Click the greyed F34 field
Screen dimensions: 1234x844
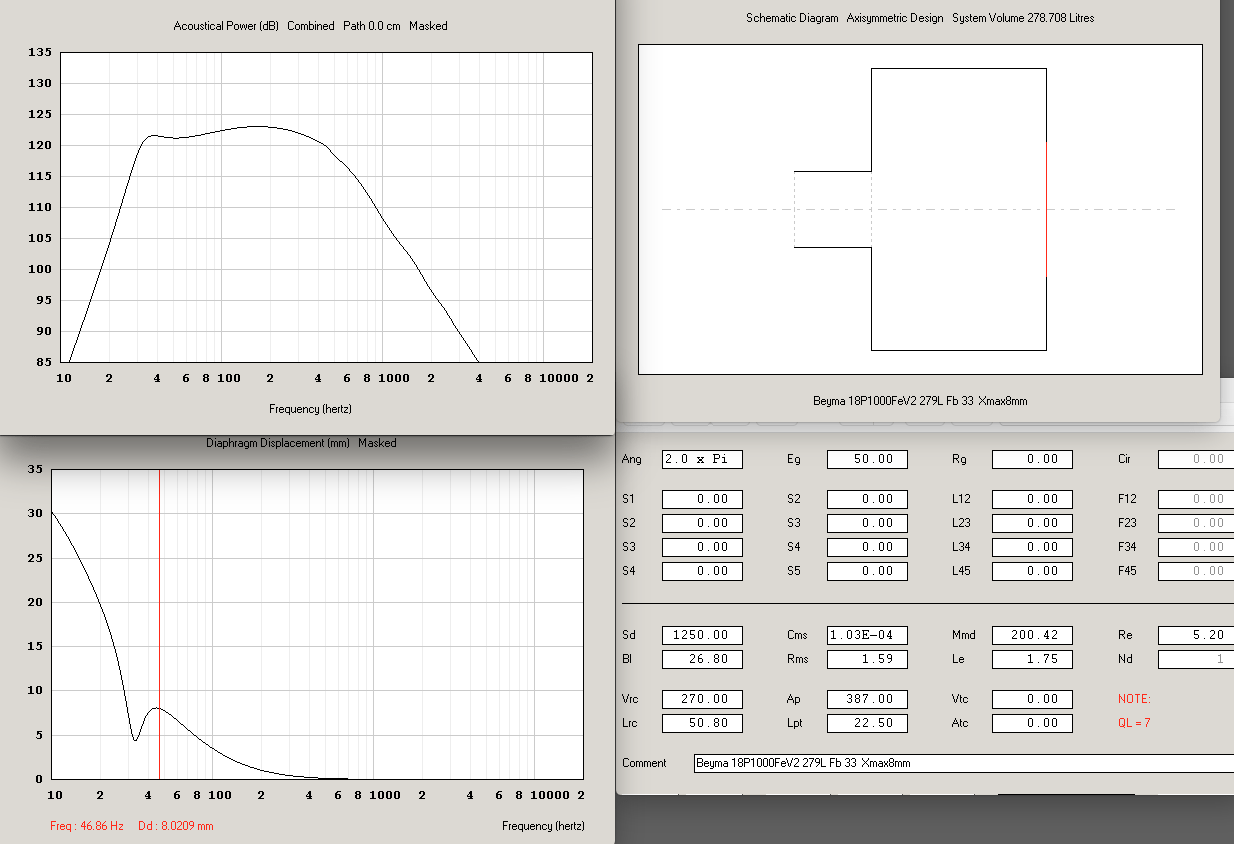(1196, 547)
